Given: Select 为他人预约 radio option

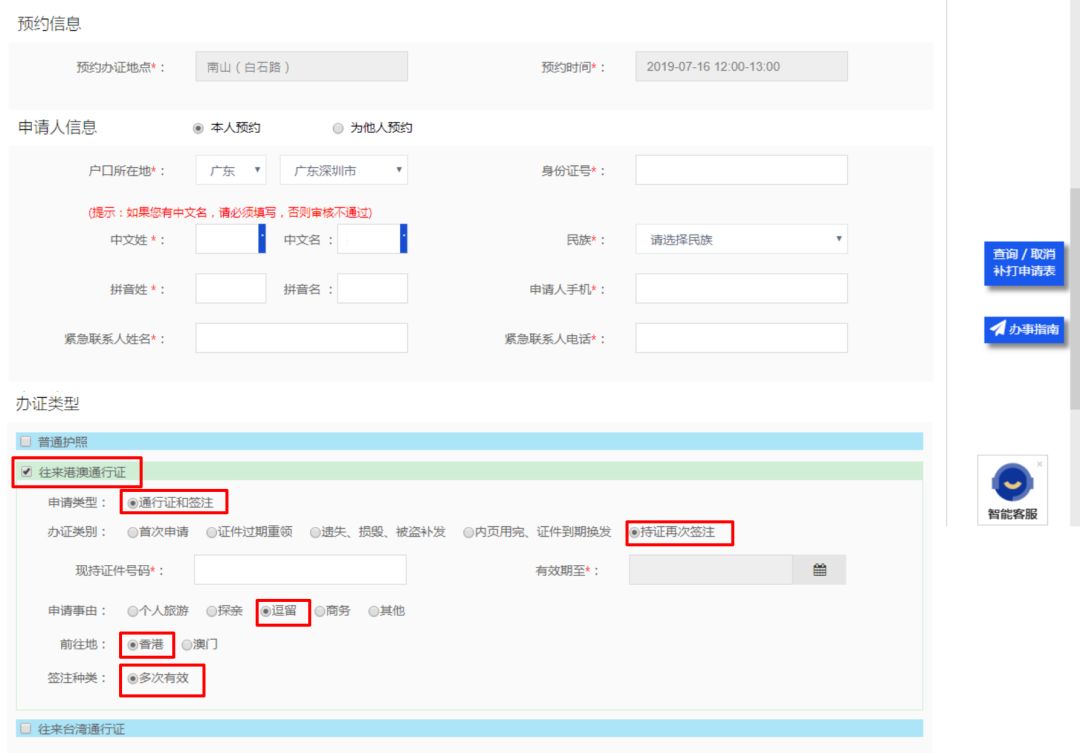Looking at the screenshot, I should pos(338,128).
